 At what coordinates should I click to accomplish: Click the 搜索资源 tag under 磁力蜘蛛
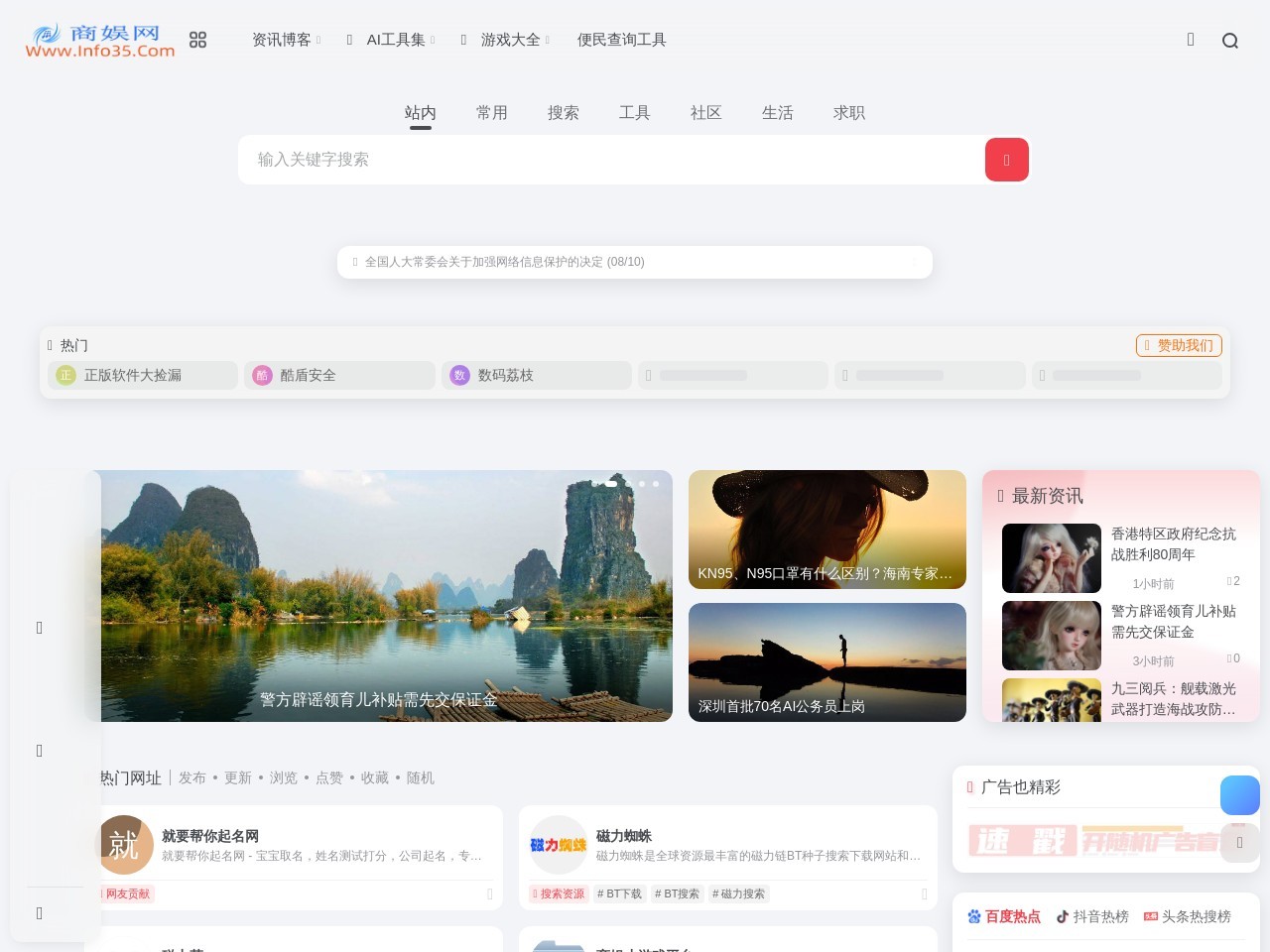559,893
